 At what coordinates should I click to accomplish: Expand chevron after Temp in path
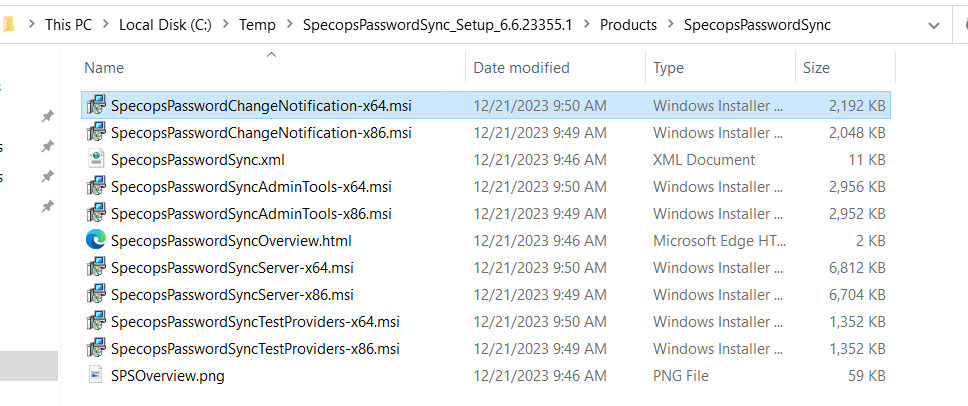[x=289, y=25]
